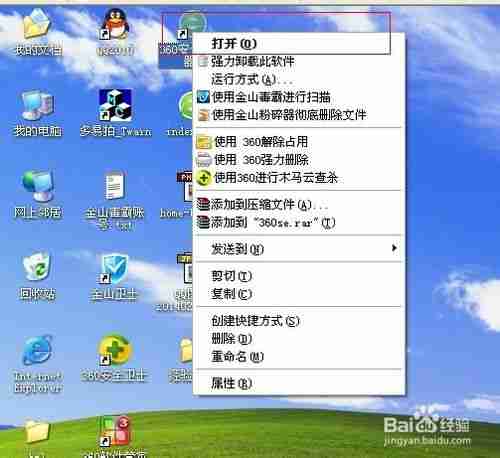Choose 使用金山毒霸进行扫描

pos(299,97)
